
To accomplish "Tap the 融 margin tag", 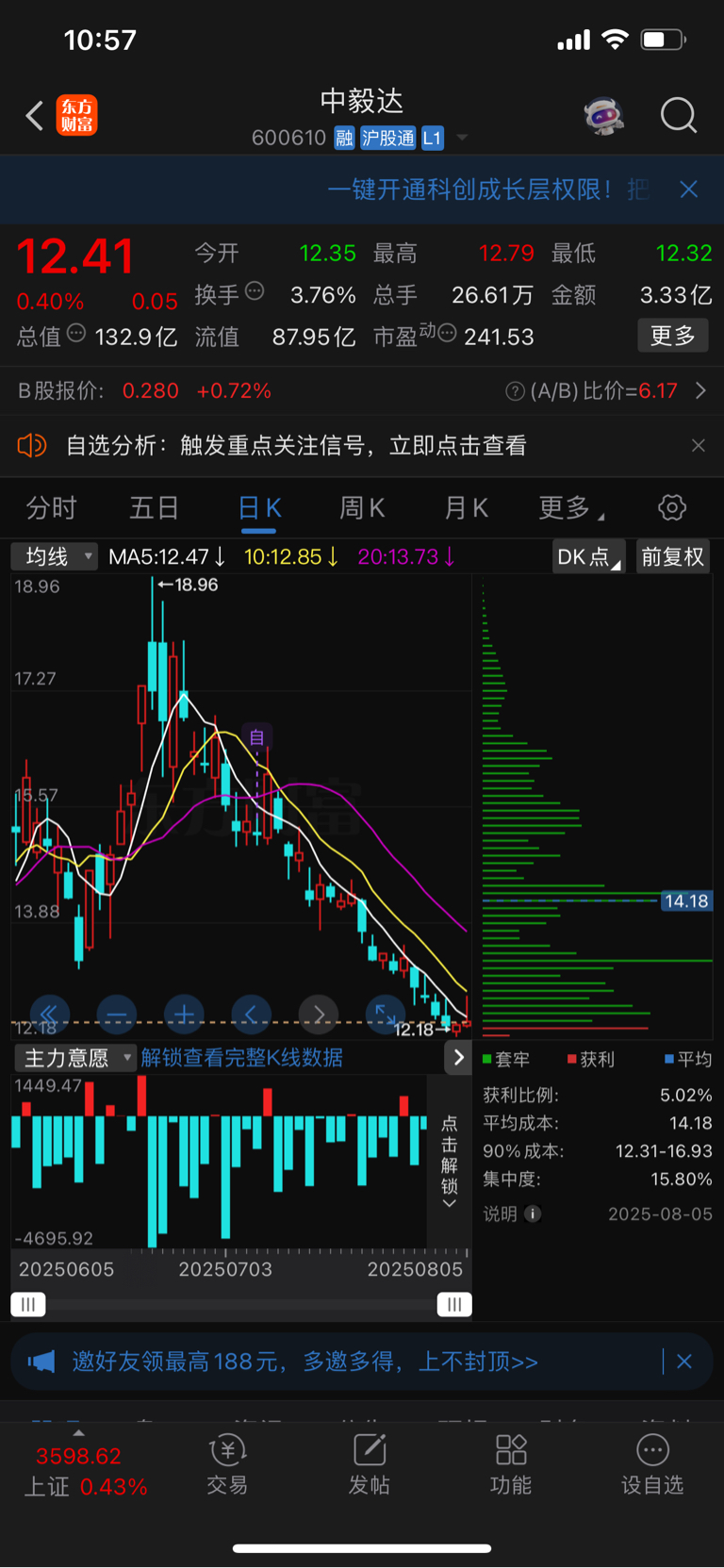I will click(344, 139).
